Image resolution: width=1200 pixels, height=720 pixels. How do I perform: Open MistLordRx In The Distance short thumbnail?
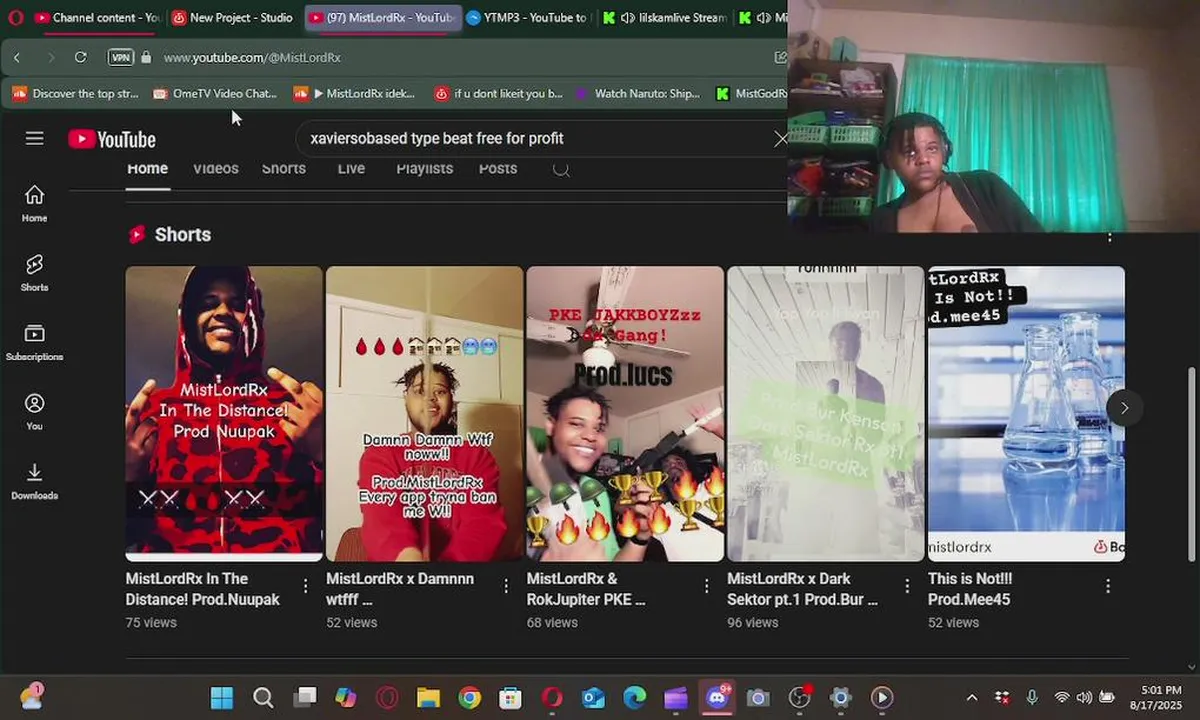(x=224, y=413)
